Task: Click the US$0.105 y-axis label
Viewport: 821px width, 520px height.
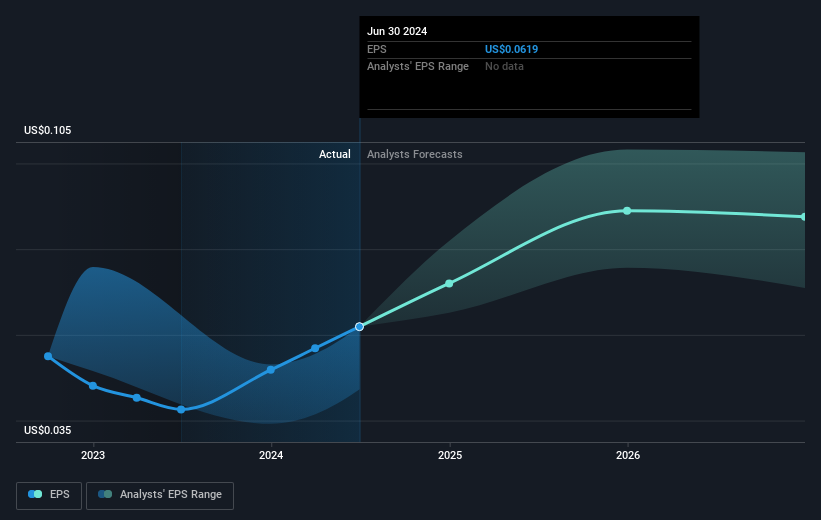Action: (x=48, y=130)
